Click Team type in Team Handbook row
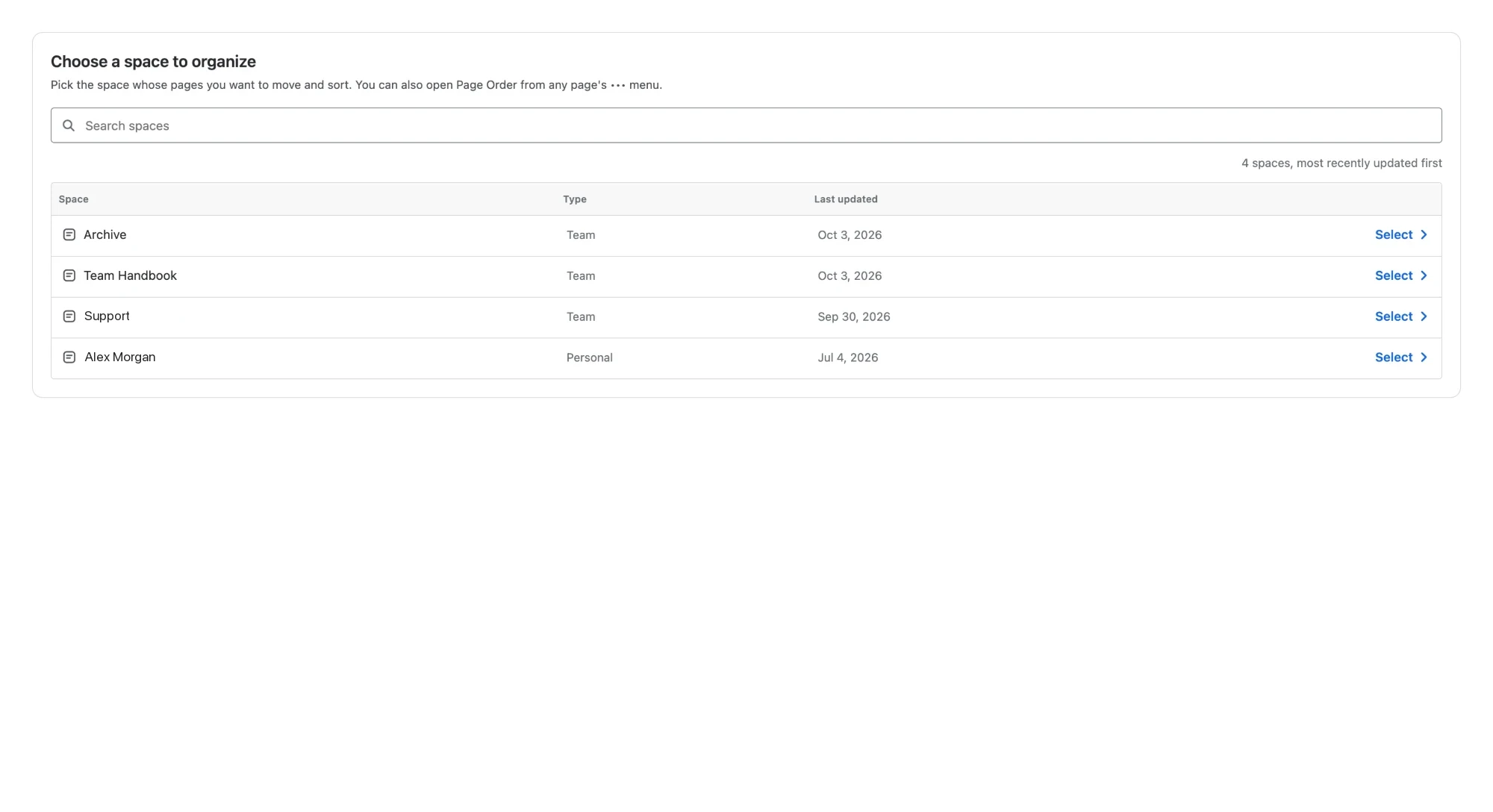The width and height of the screenshot is (1493, 812). 581,276
